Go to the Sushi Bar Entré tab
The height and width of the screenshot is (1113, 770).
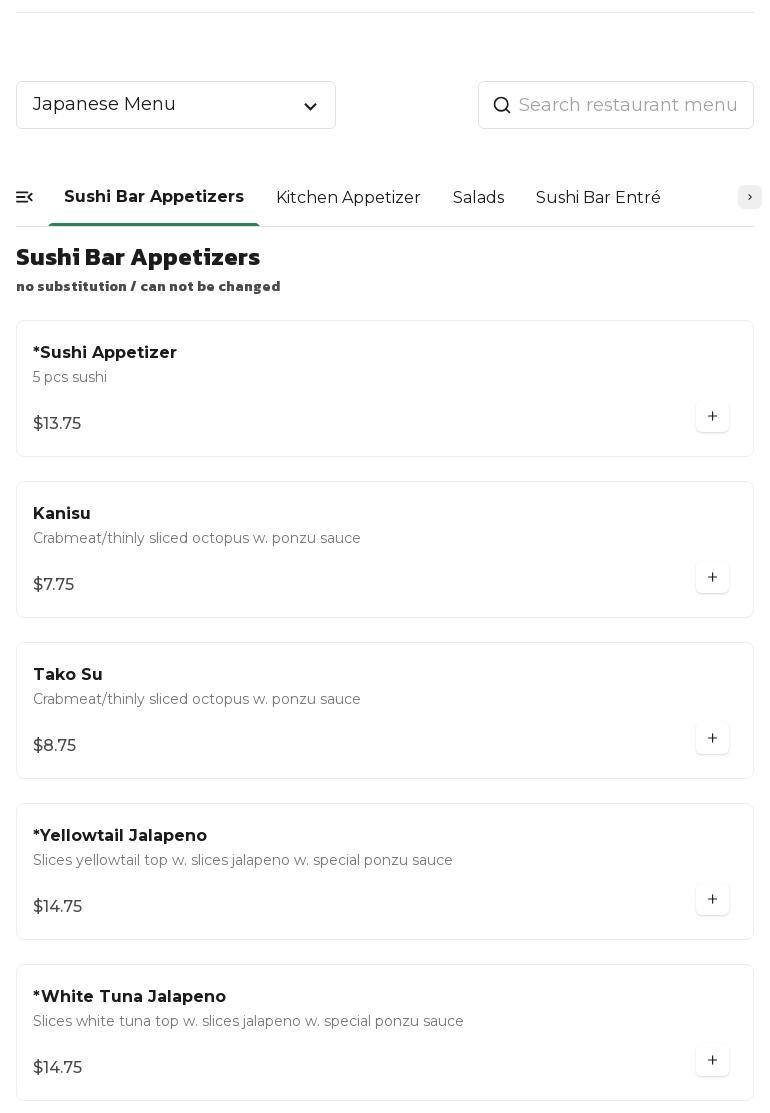(598, 197)
